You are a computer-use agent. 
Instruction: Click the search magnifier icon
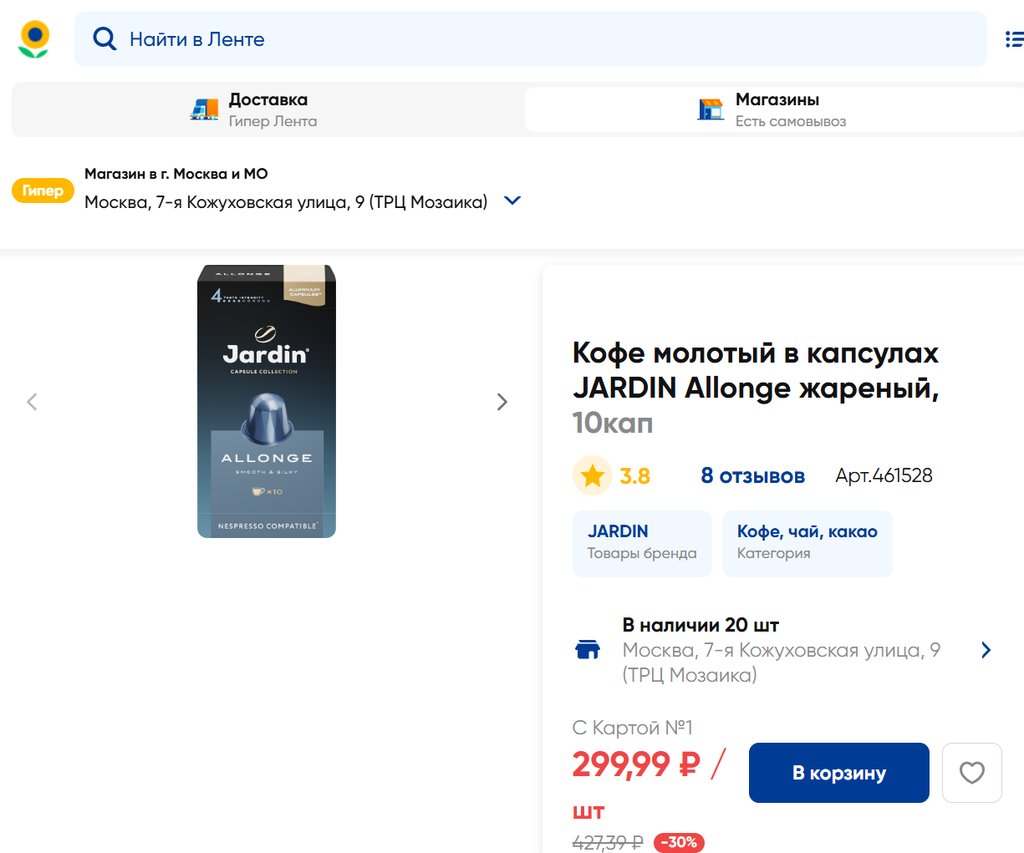point(104,39)
